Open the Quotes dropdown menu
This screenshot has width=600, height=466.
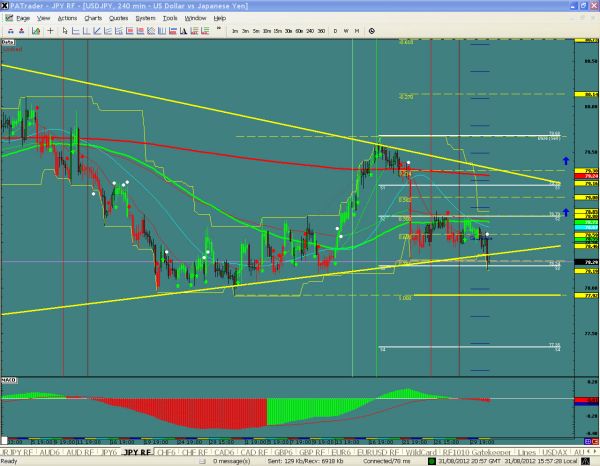(x=121, y=18)
